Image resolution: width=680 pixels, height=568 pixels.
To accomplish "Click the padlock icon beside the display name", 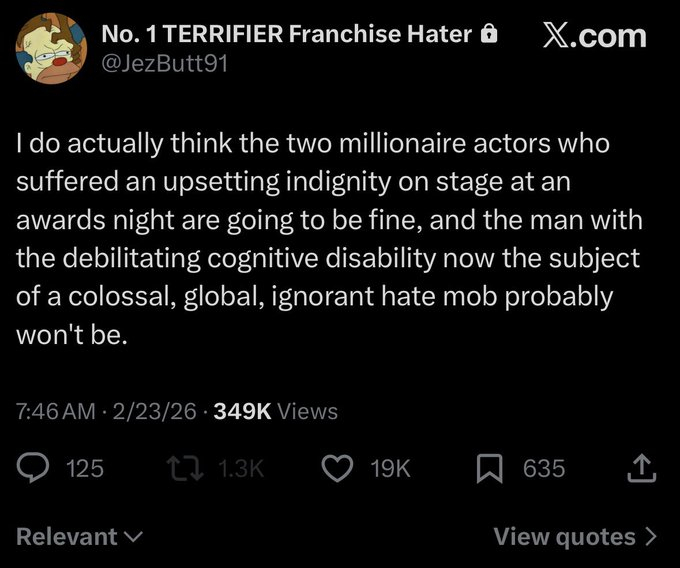I will tap(489, 35).
